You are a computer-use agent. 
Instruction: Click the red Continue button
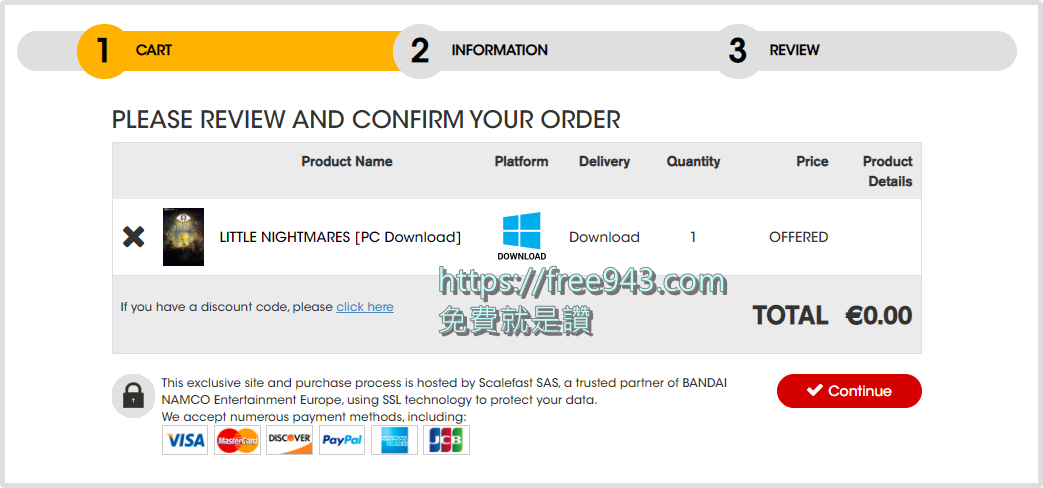click(x=849, y=391)
